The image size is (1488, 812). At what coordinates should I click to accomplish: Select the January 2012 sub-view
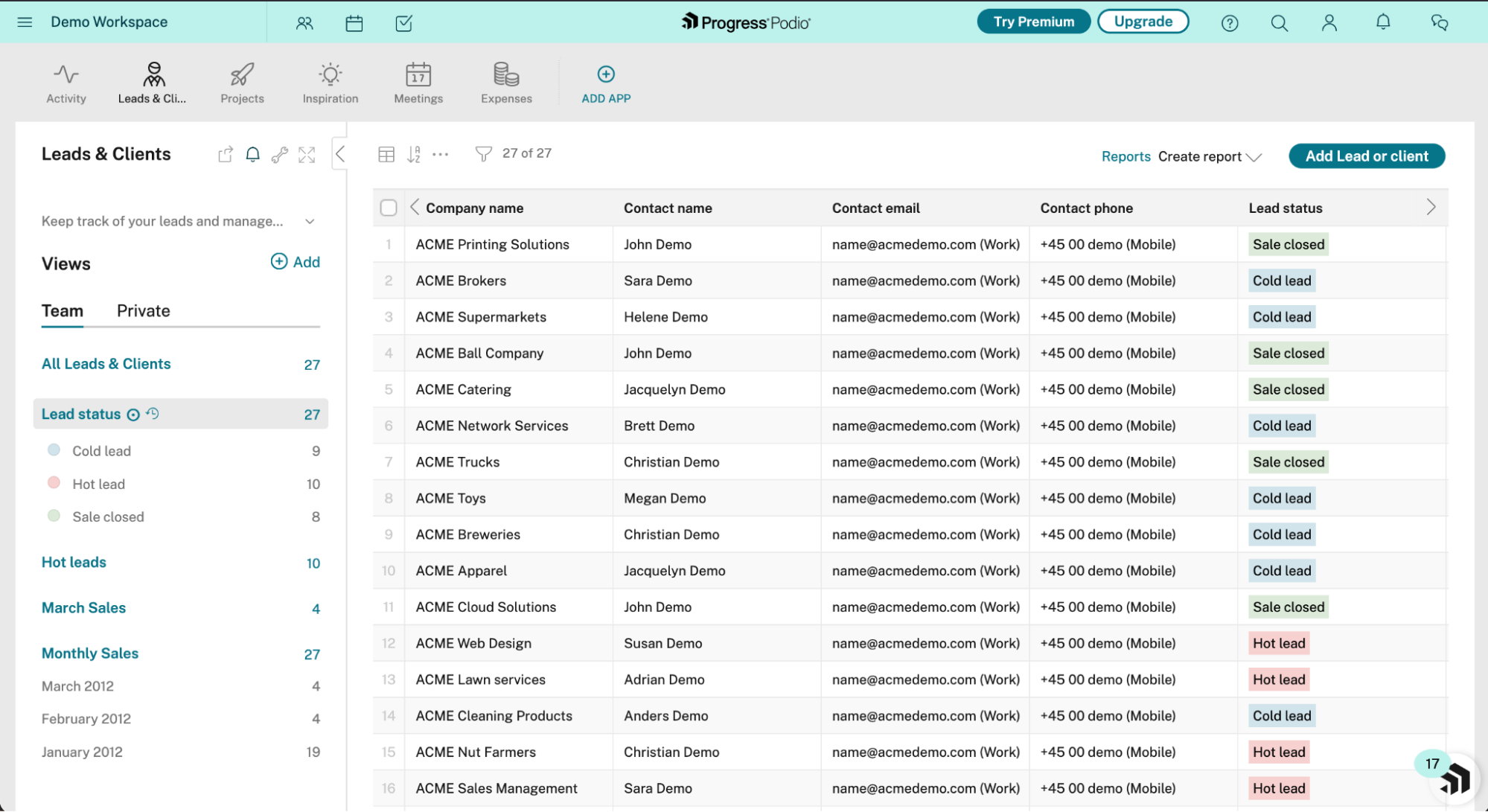click(82, 752)
